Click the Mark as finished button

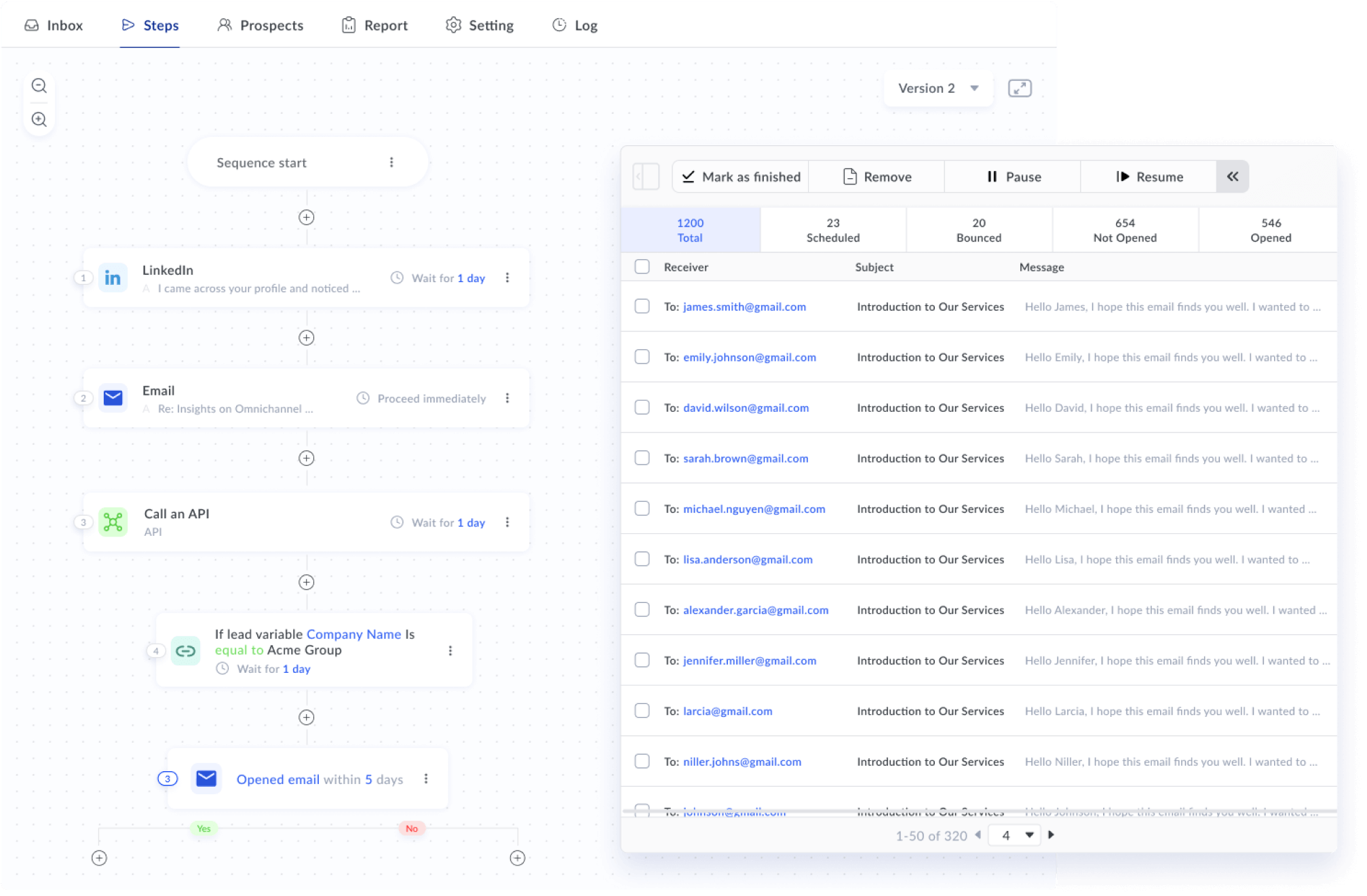click(739, 176)
